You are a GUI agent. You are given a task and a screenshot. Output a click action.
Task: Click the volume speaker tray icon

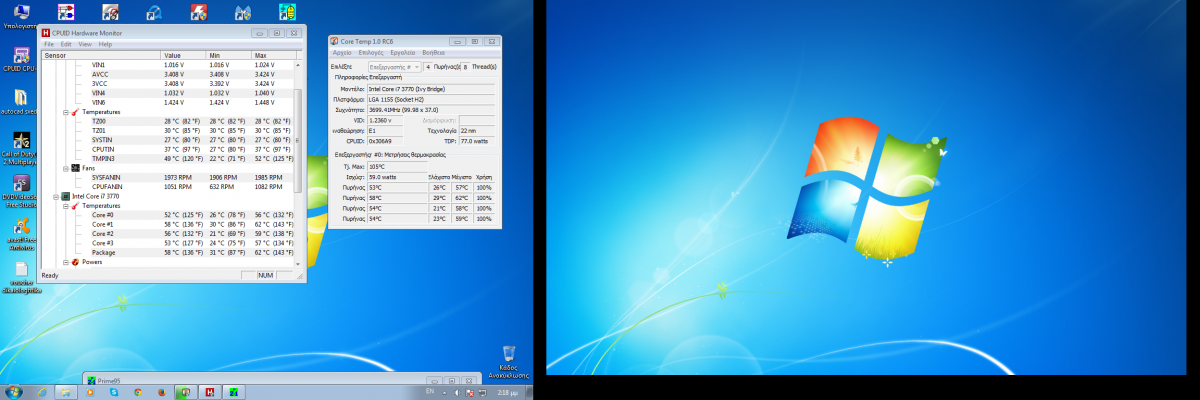pyautogui.click(x=457, y=392)
